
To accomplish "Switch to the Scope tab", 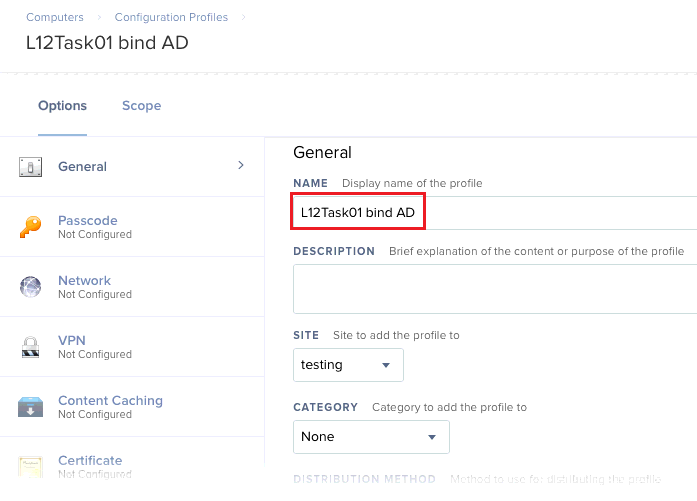I will click(x=141, y=106).
